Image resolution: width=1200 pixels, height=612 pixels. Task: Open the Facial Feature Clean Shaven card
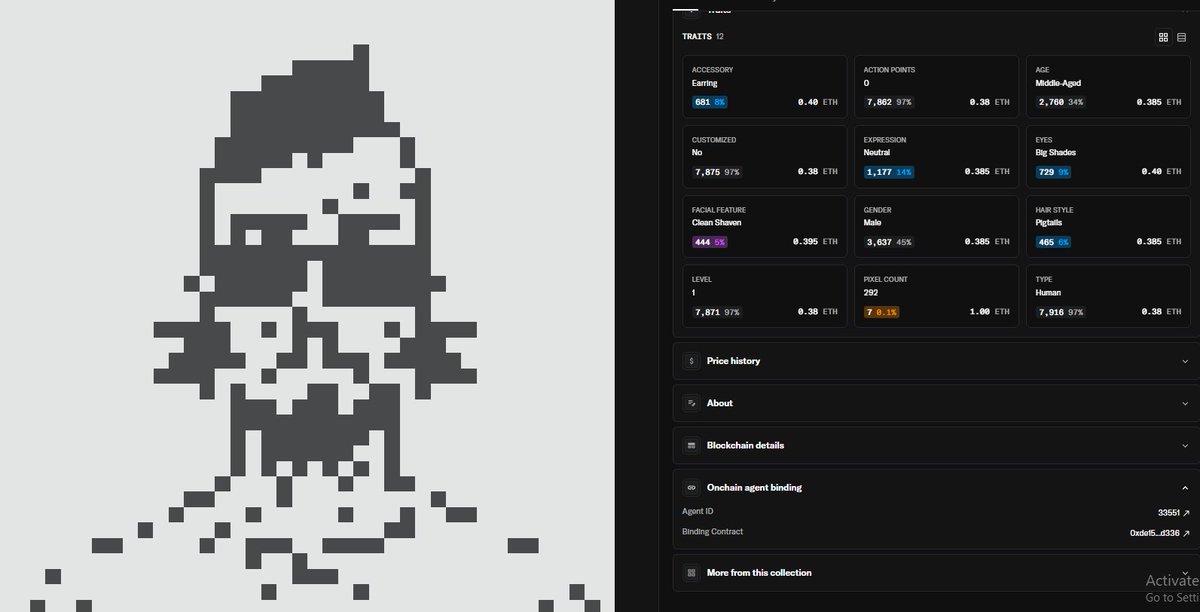(x=764, y=227)
